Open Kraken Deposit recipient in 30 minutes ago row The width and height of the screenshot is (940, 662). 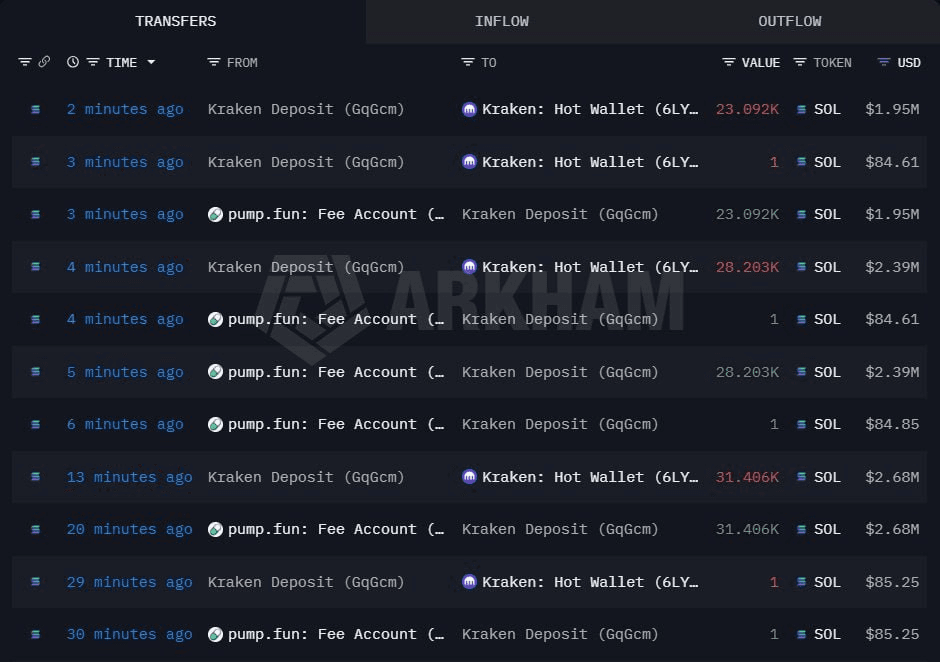click(x=560, y=634)
